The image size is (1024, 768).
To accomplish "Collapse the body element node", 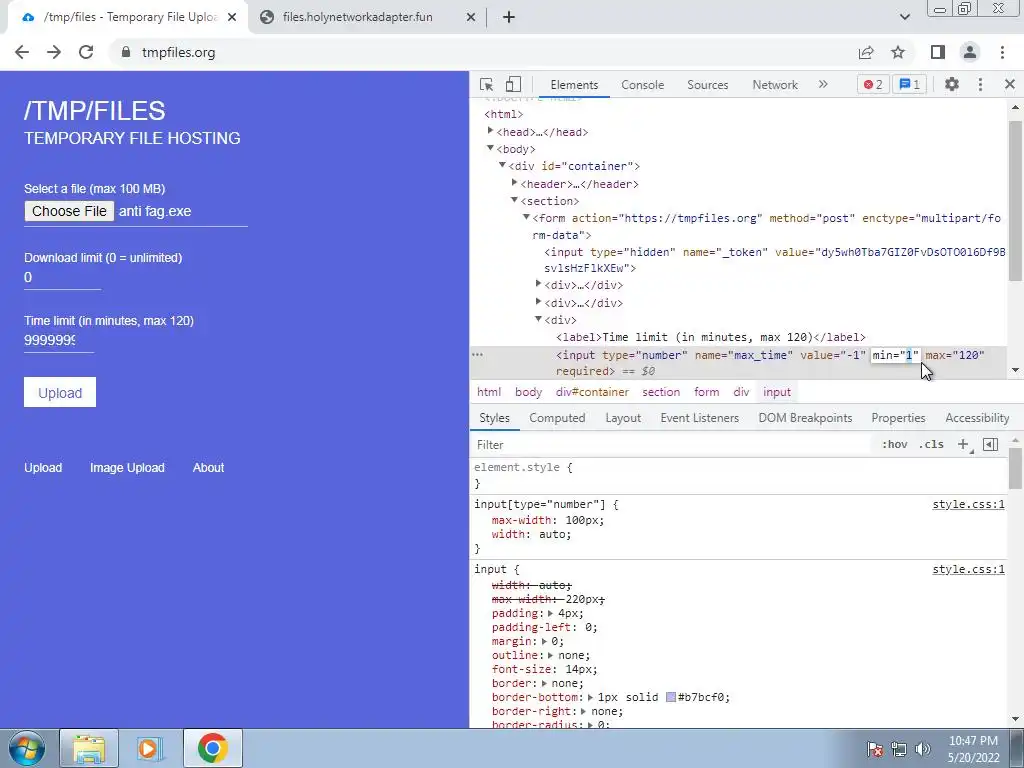I will coord(490,148).
